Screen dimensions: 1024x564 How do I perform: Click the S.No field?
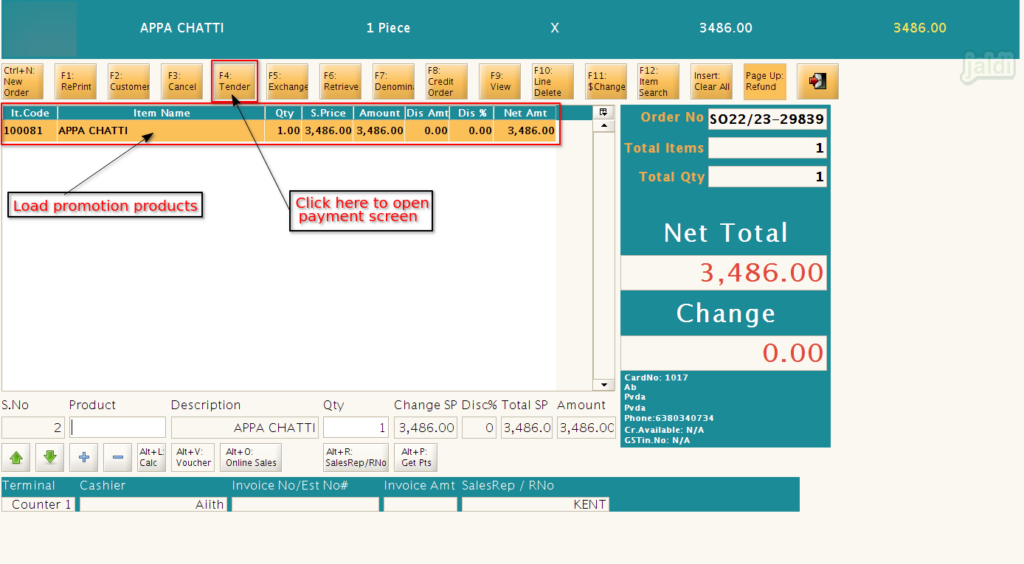[33, 428]
